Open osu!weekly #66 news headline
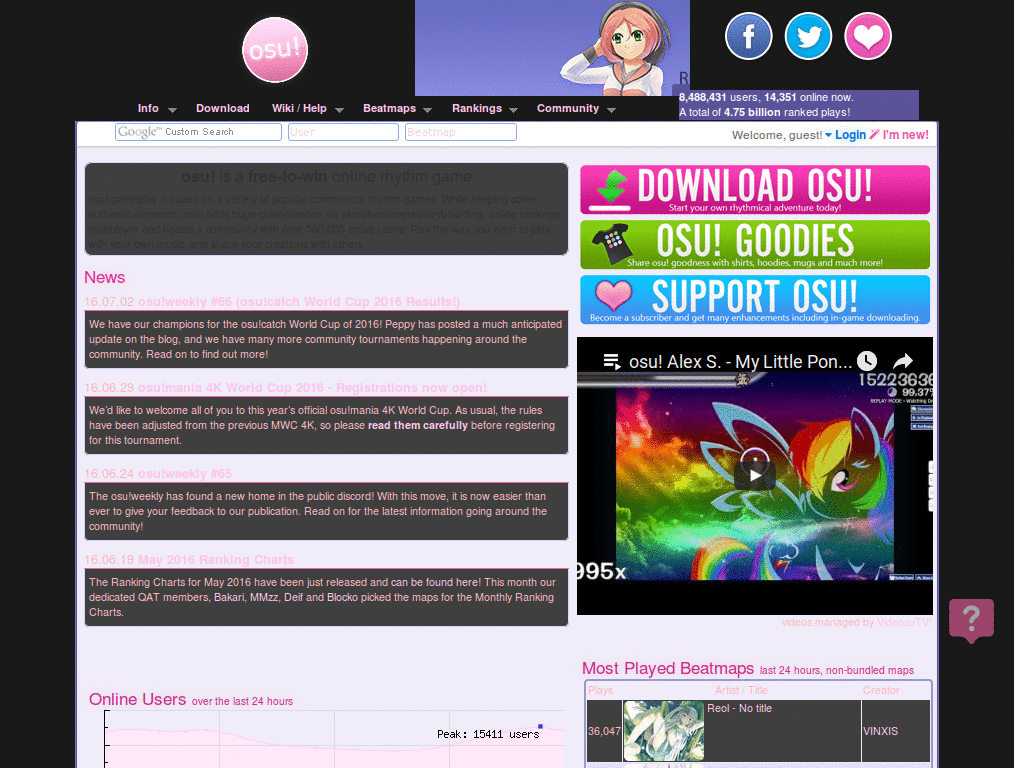 (298, 302)
